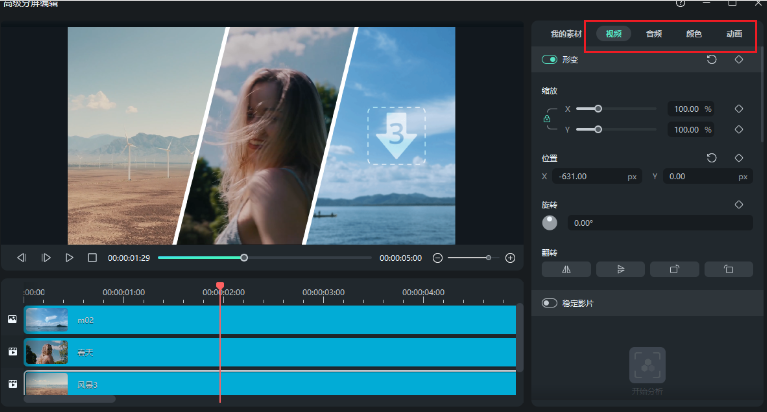Click the X scale slider handle
767x412 pixels.
click(x=598, y=109)
